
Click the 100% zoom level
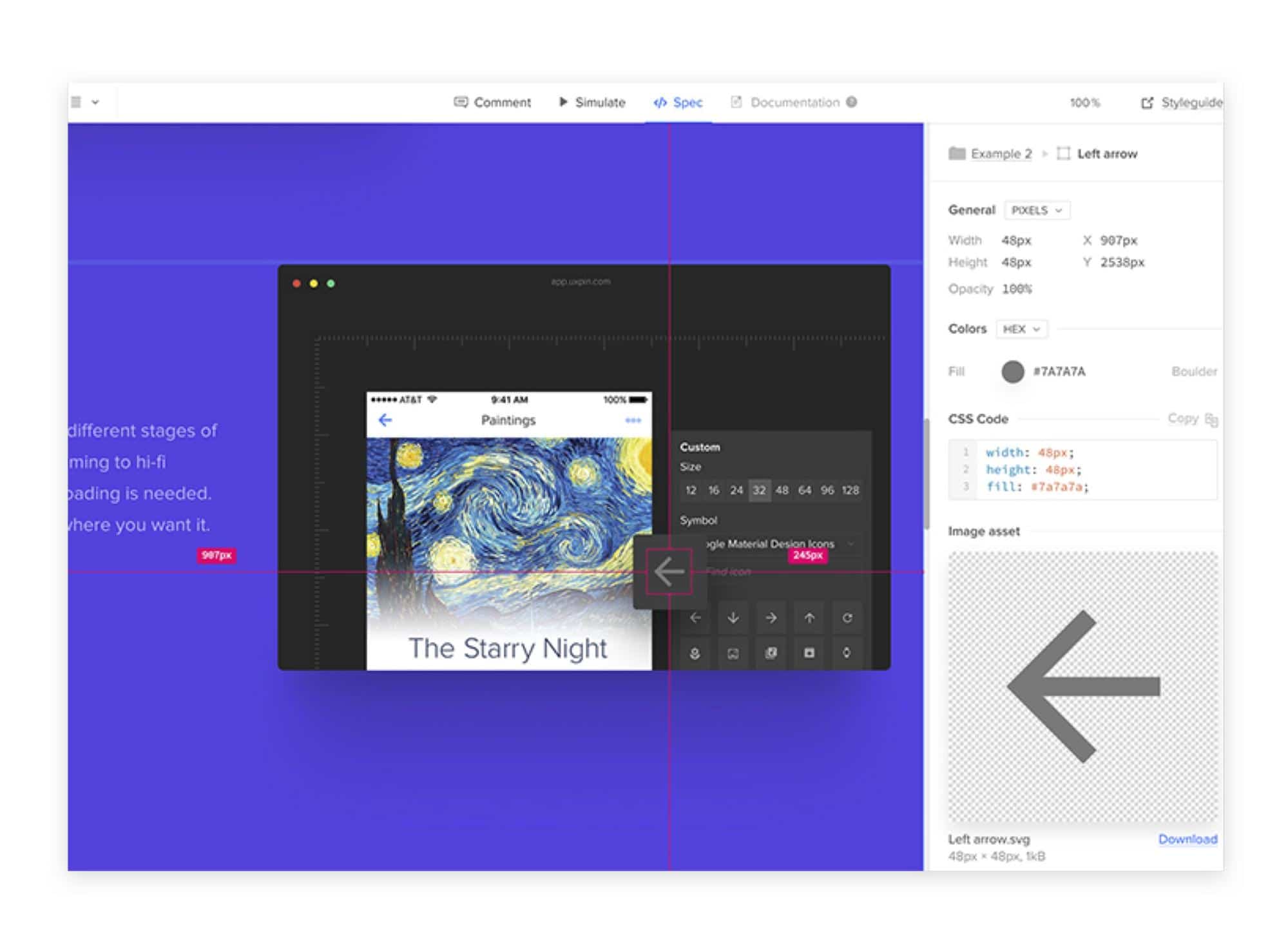click(x=1084, y=102)
